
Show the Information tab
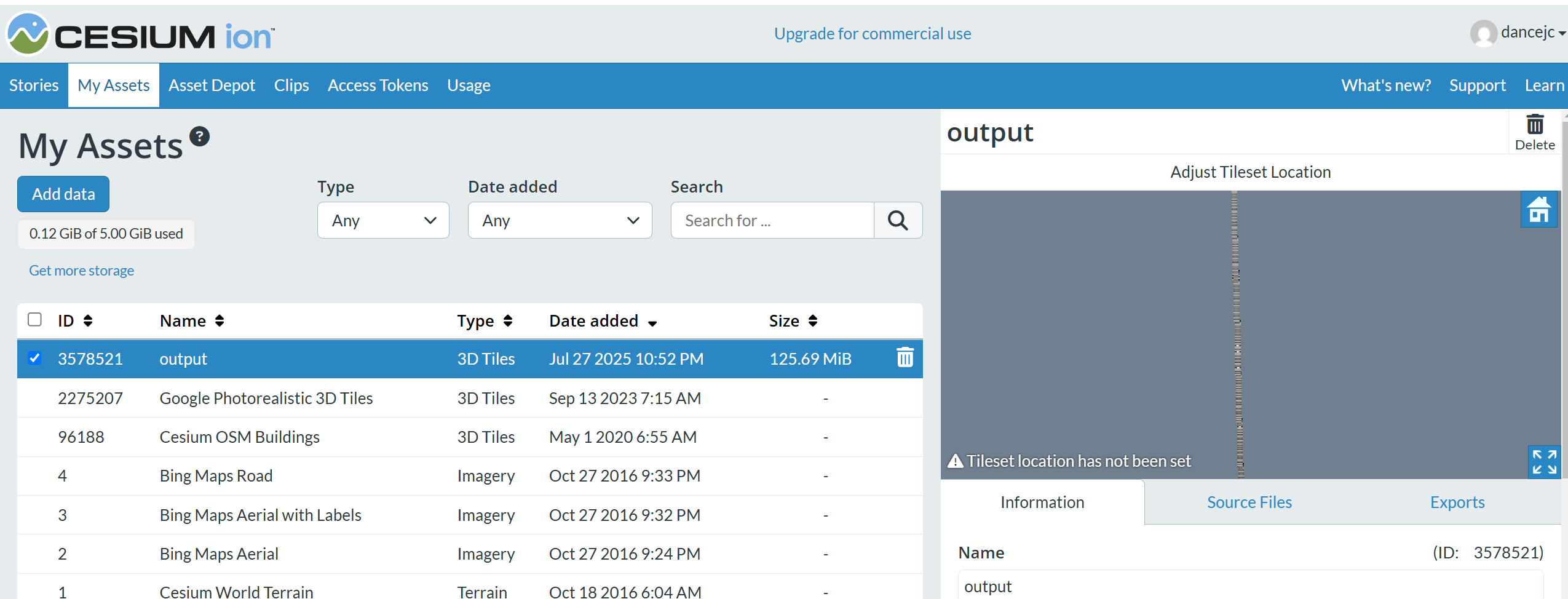(1042, 502)
